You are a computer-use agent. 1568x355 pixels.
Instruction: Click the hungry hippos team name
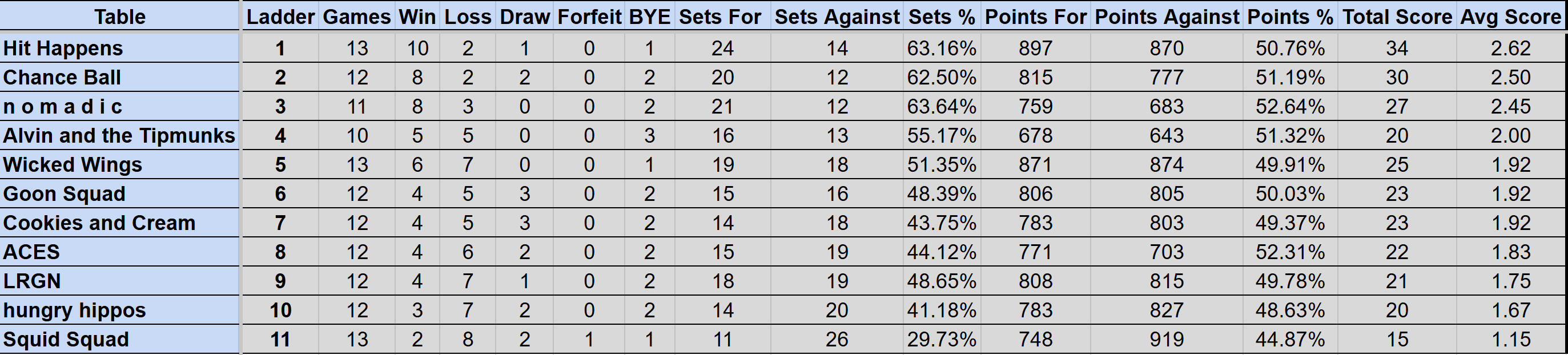(x=74, y=310)
